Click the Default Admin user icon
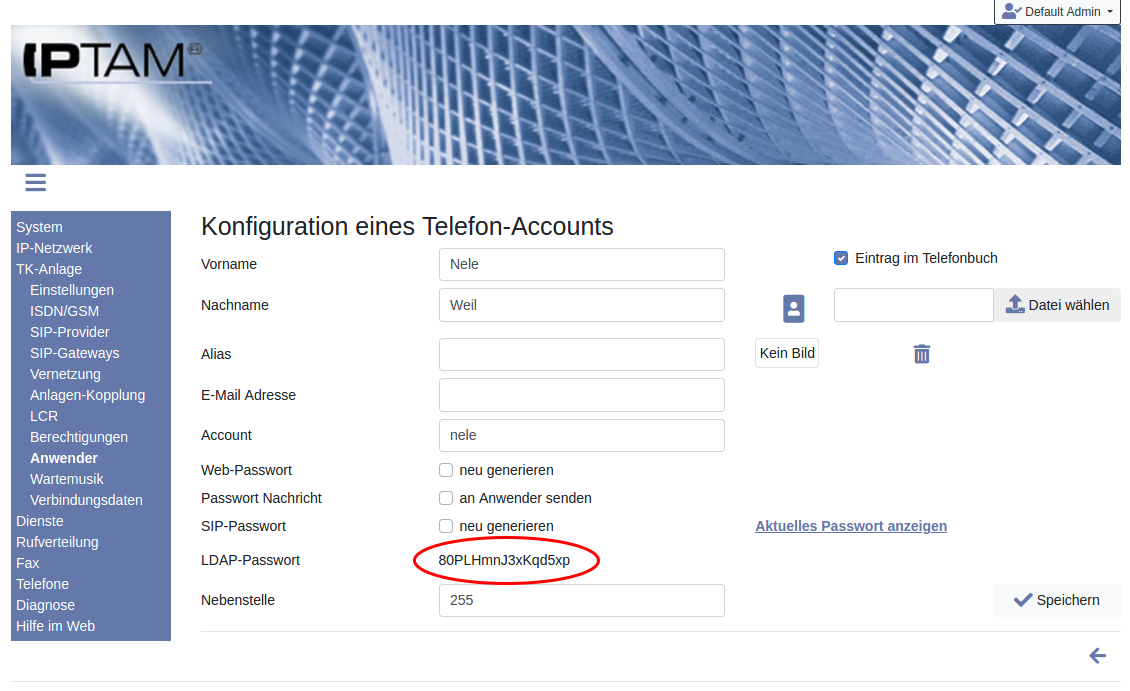This screenshot has width=1130, height=691. tap(1011, 12)
